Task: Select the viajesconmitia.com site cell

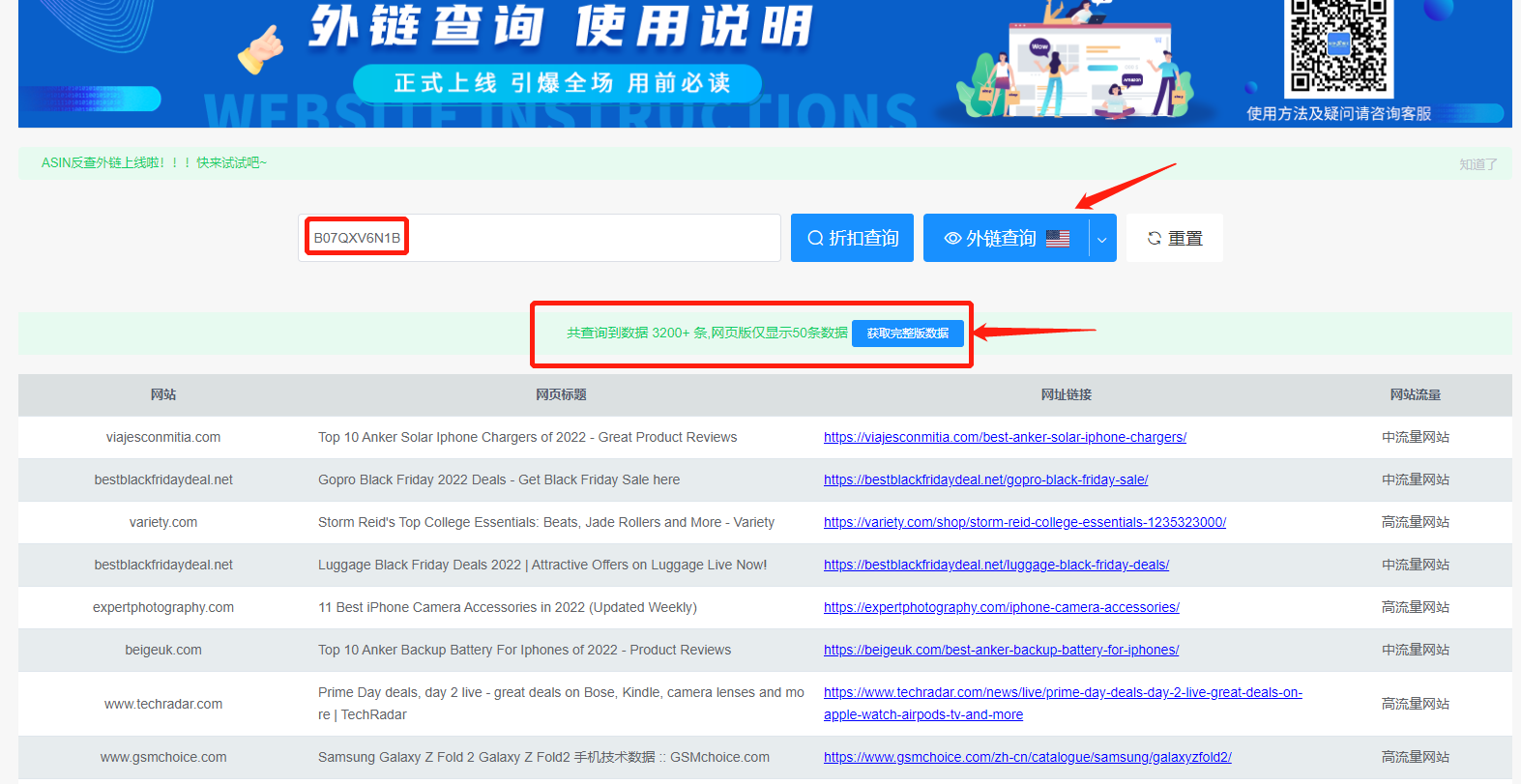Action: (163, 437)
